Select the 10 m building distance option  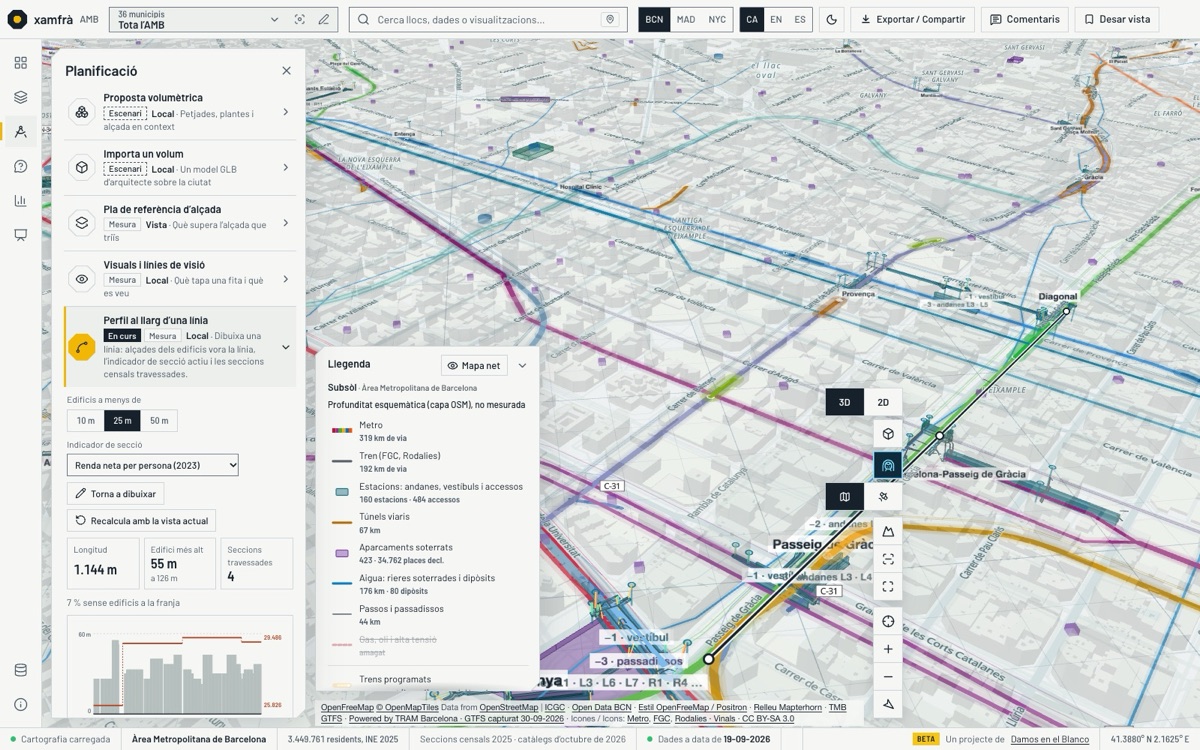(86, 421)
